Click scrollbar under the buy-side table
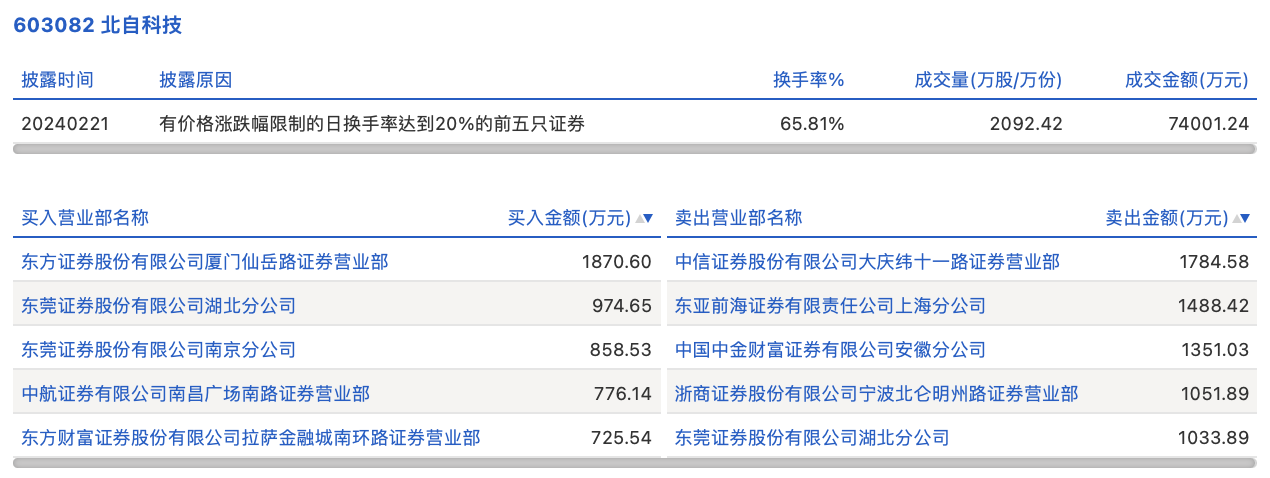The height and width of the screenshot is (478, 1270). click(x=336, y=463)
